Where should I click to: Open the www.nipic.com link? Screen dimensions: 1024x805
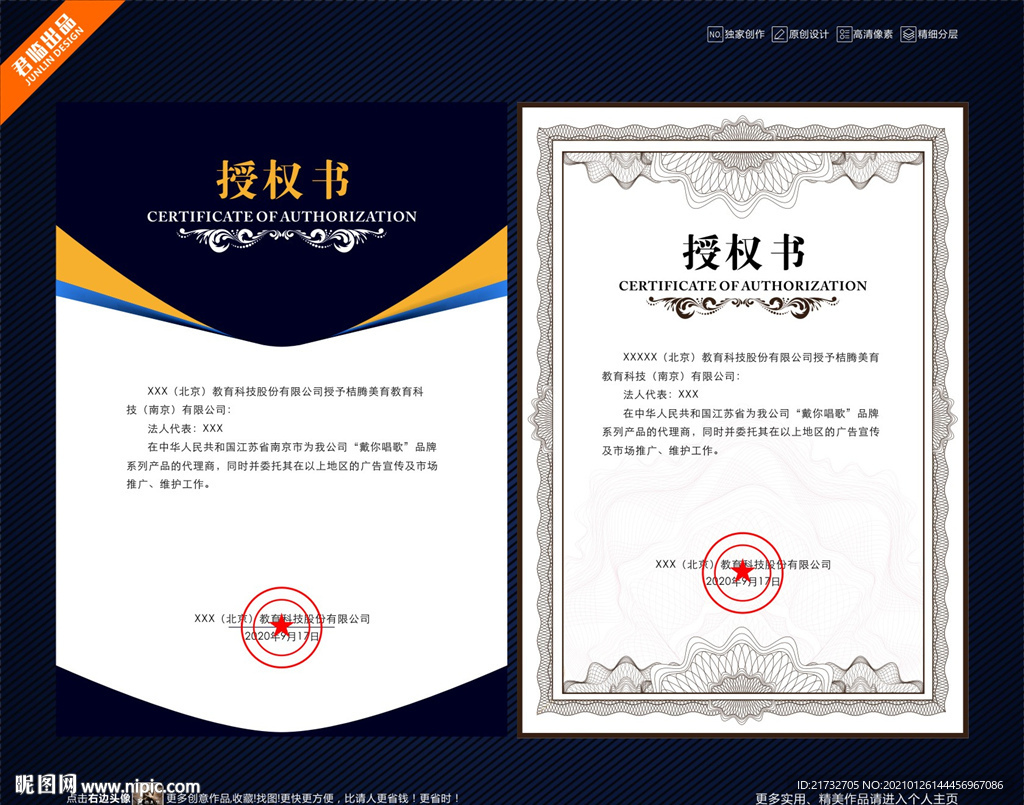coord(140,786)
